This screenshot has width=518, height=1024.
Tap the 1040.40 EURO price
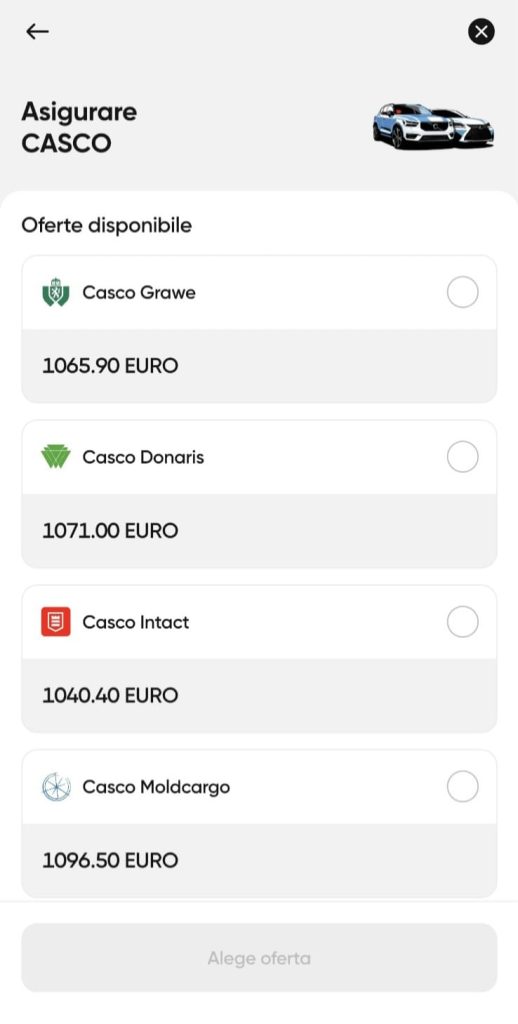[110, 695]
